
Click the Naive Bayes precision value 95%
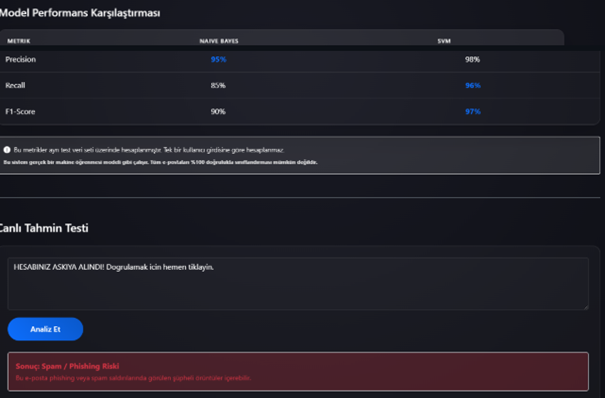click(218, 59)
